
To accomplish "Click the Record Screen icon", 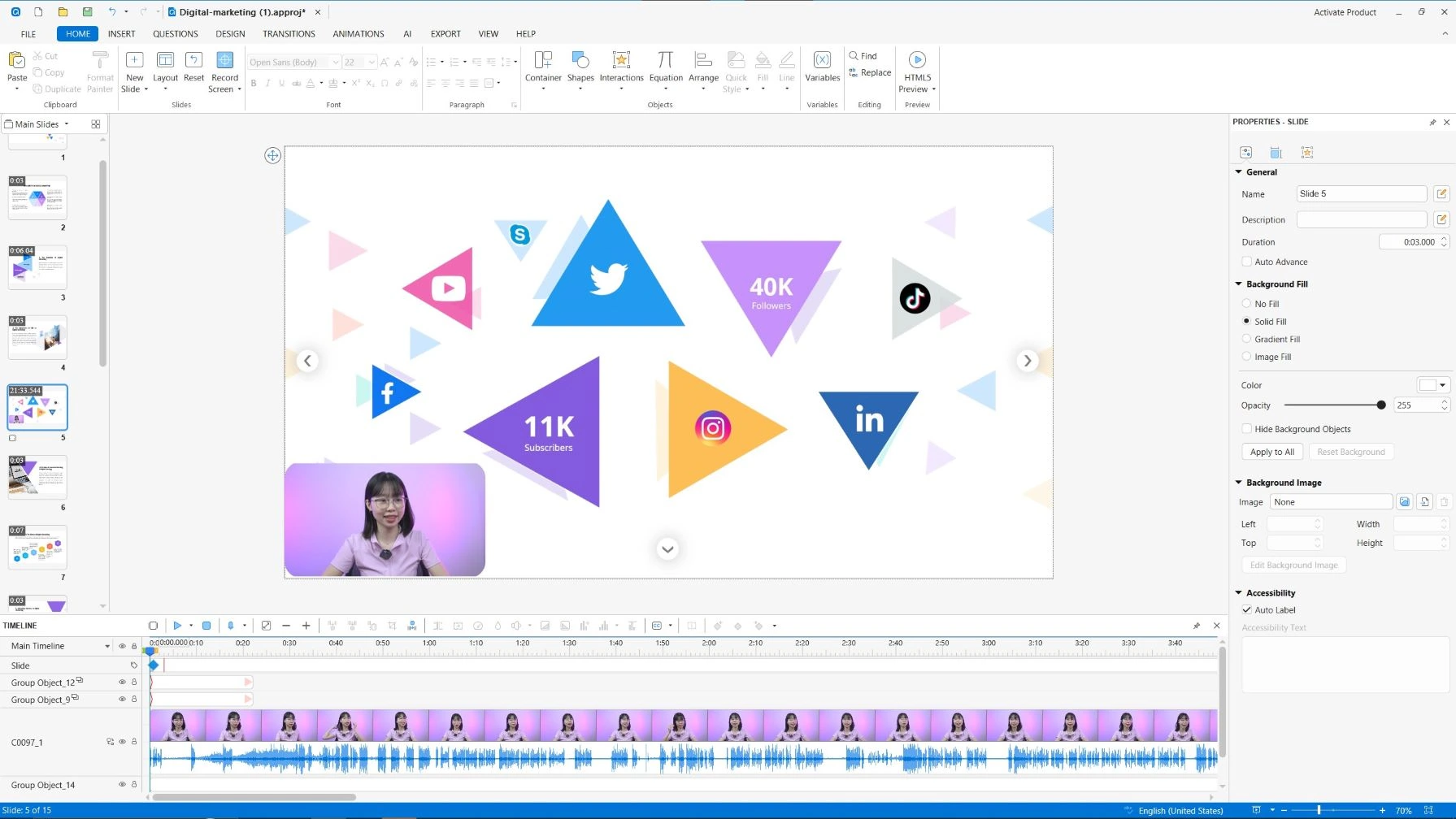I will [x=224, y=61].
